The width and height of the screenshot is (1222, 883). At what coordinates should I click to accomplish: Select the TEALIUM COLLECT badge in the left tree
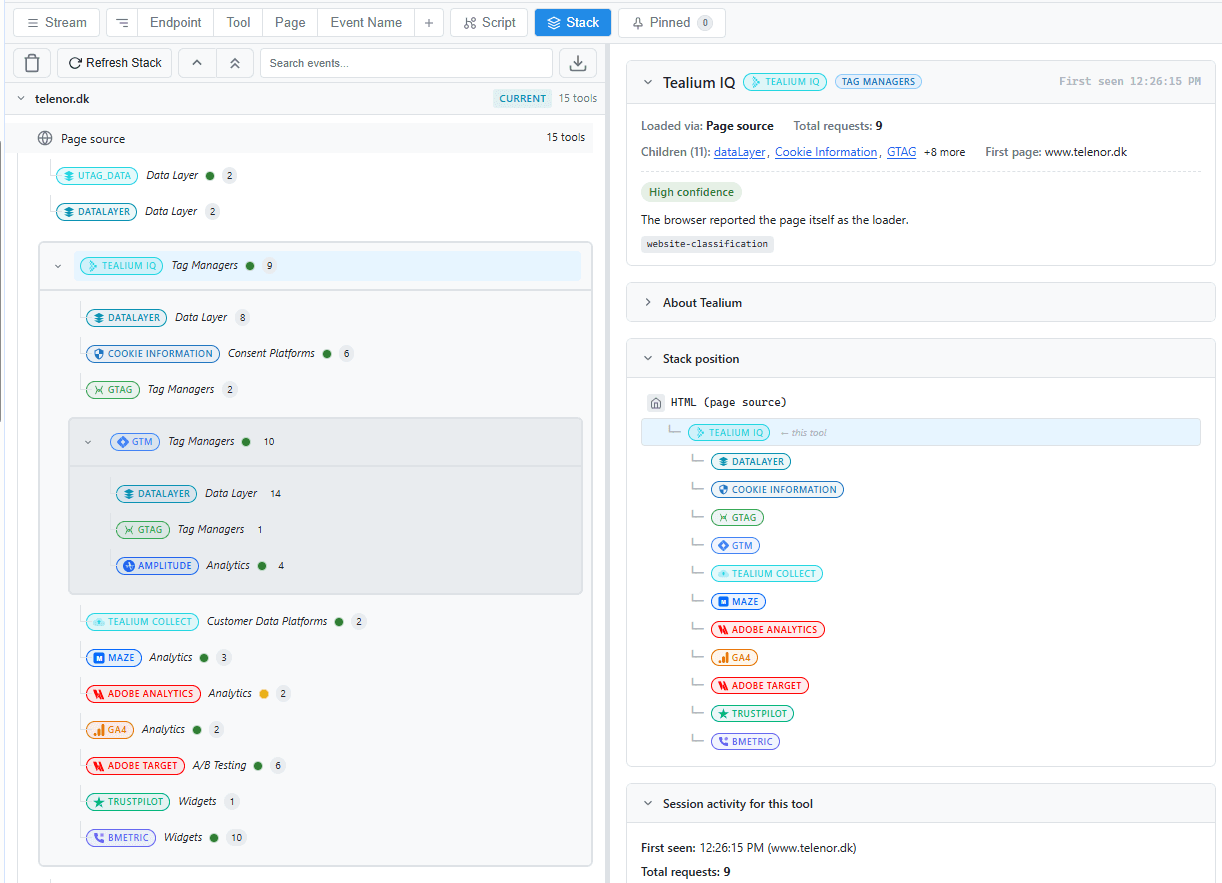(x=142, y=622)
